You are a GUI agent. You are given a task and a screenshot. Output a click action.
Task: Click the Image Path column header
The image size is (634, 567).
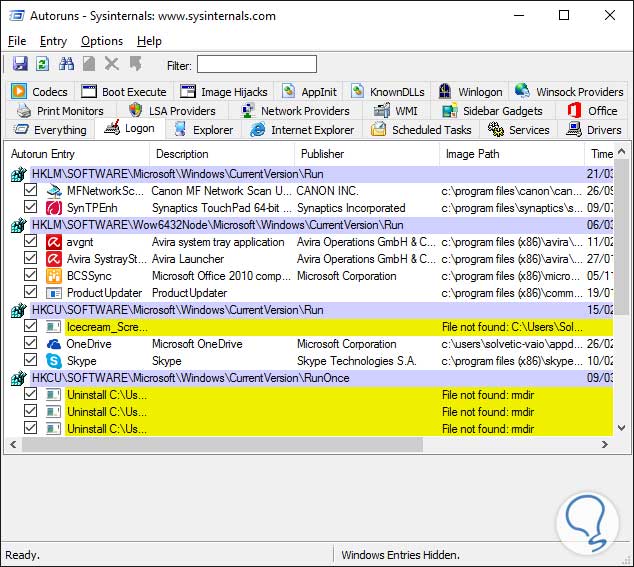(x=472, y=154)
